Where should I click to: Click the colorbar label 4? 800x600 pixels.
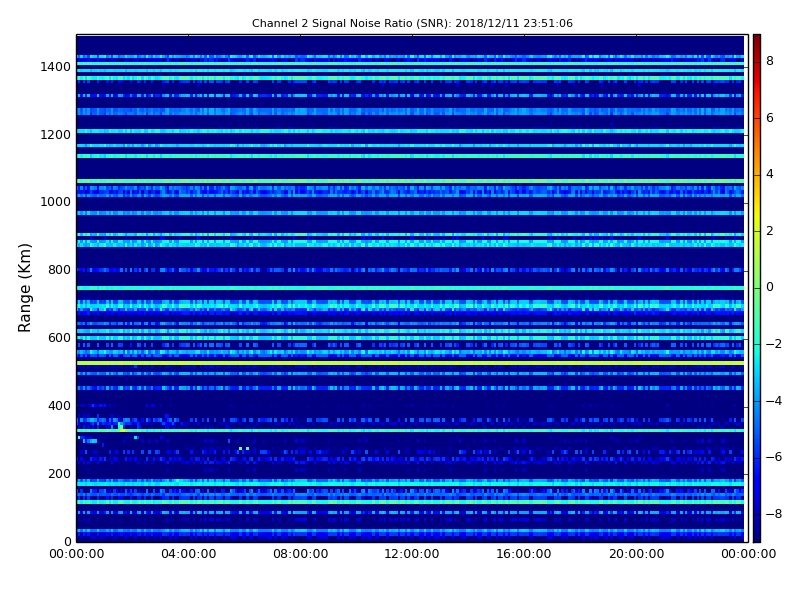coord(770,174)
